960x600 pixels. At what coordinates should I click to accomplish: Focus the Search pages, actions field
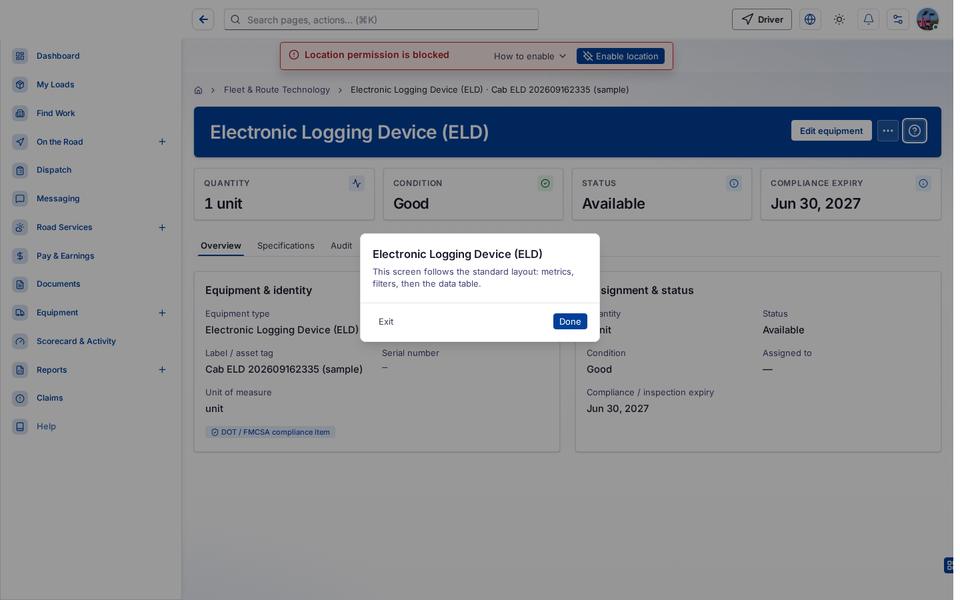pyautogui.click(x=381, y=20)
